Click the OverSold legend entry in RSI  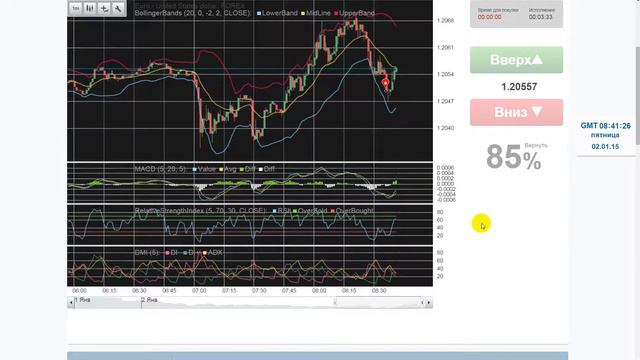pos(310,211)
